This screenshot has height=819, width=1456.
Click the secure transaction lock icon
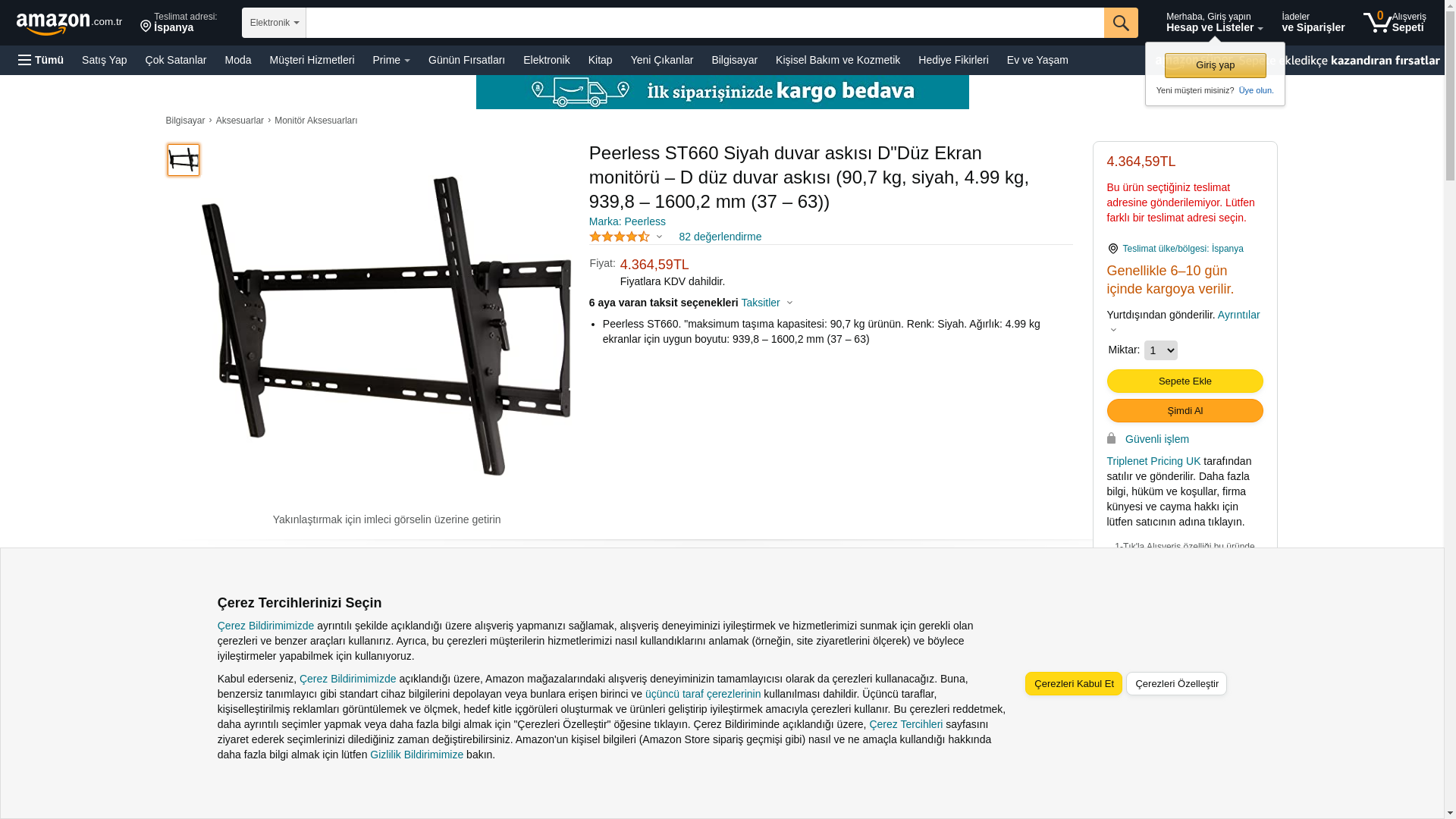[1111, 438]
